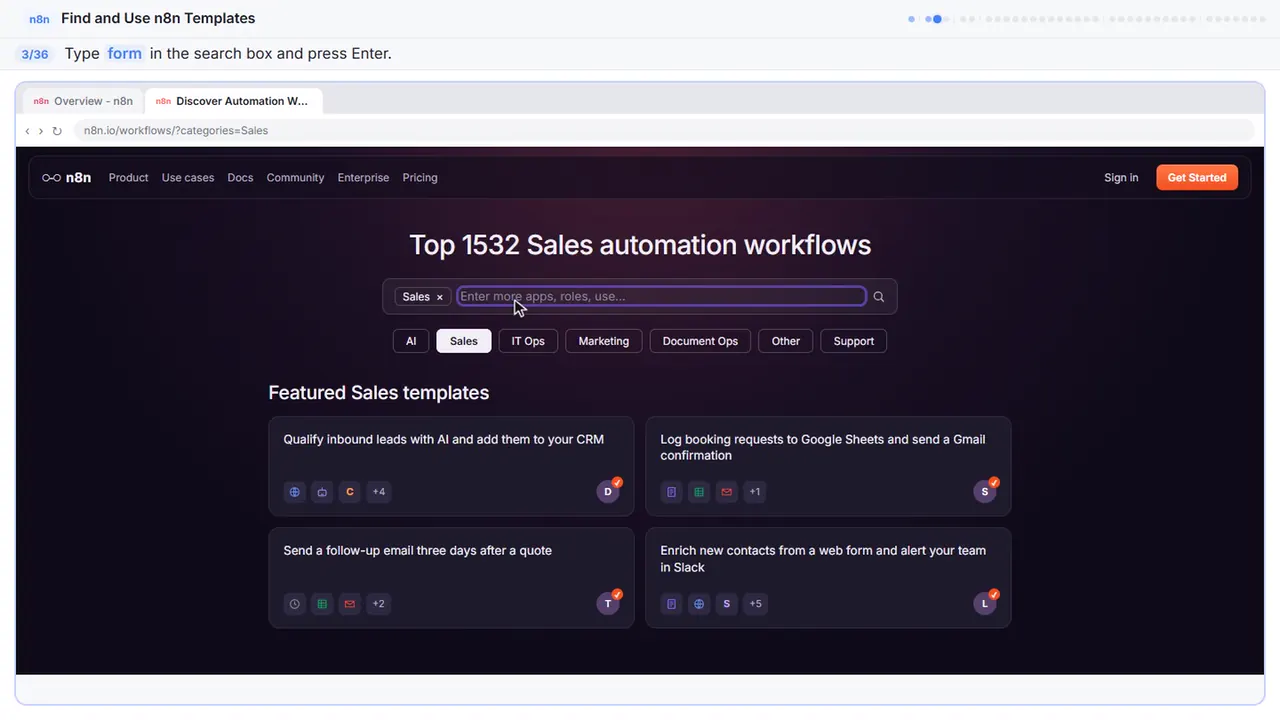Open author avatar D on the Qualify inbound leads card
This screenshot has height=720, width=1280.
point(608,491)
